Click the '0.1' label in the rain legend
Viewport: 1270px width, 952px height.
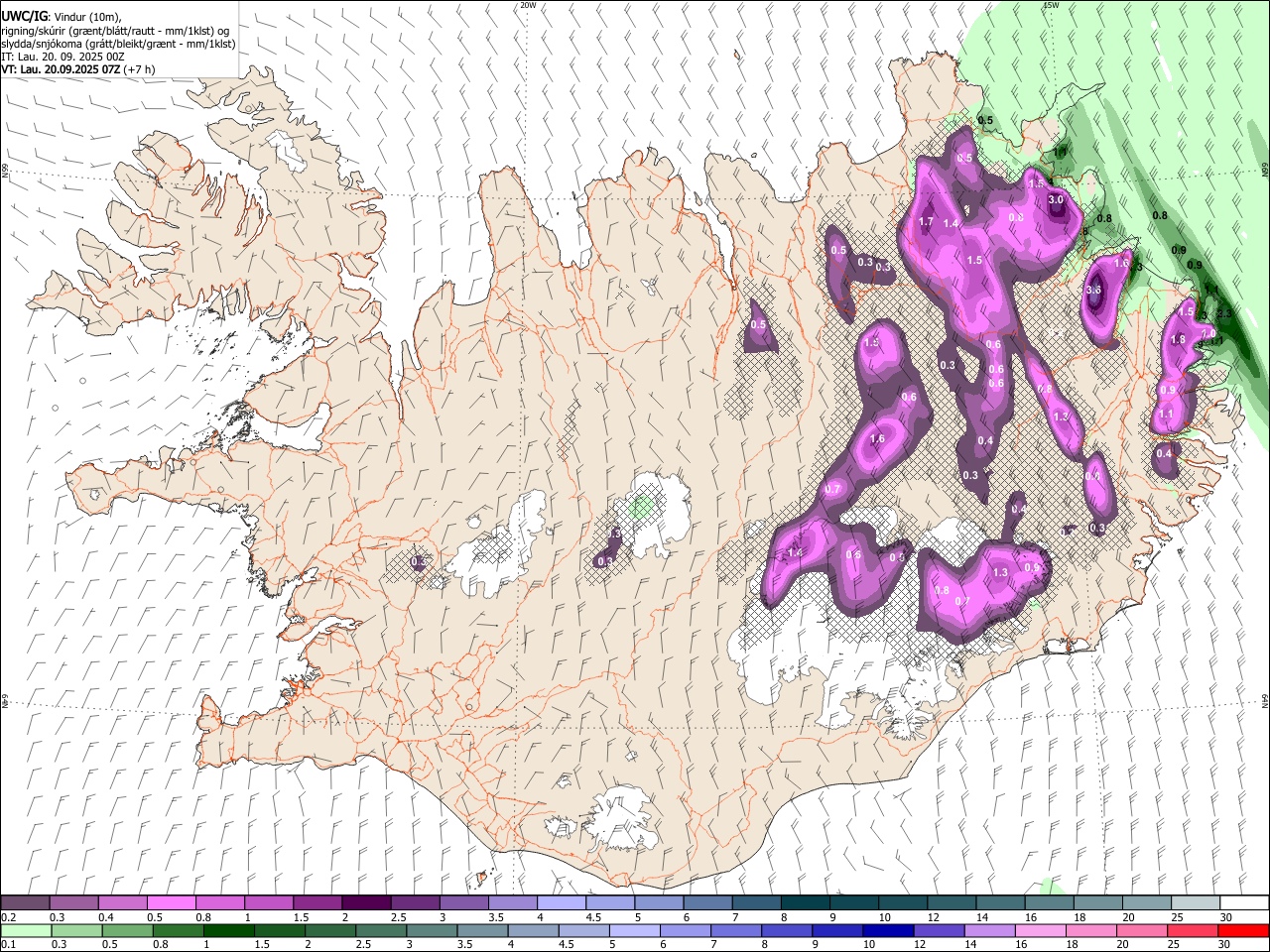(x=9, y=945)
